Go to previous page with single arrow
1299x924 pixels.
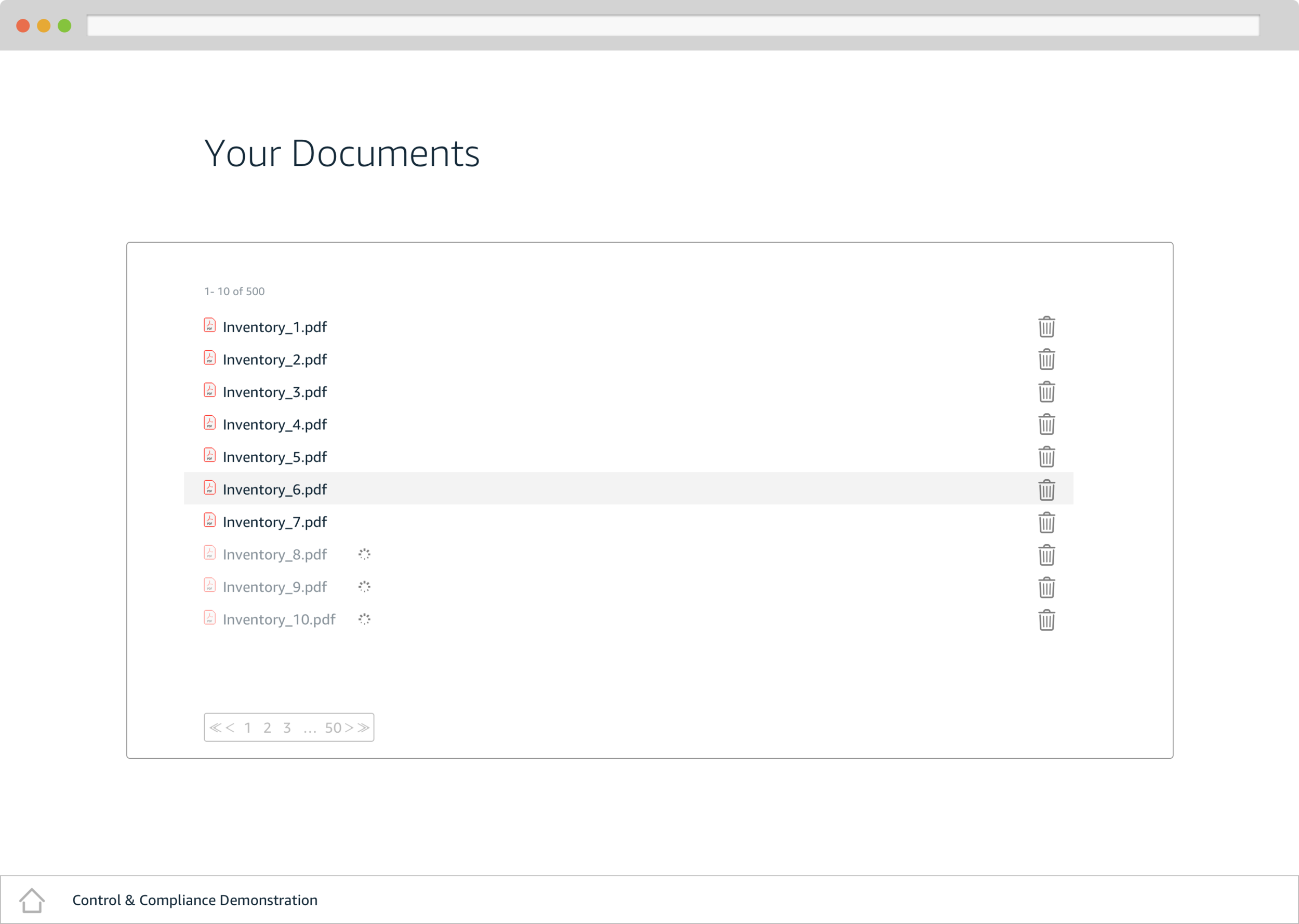point(230,728)
